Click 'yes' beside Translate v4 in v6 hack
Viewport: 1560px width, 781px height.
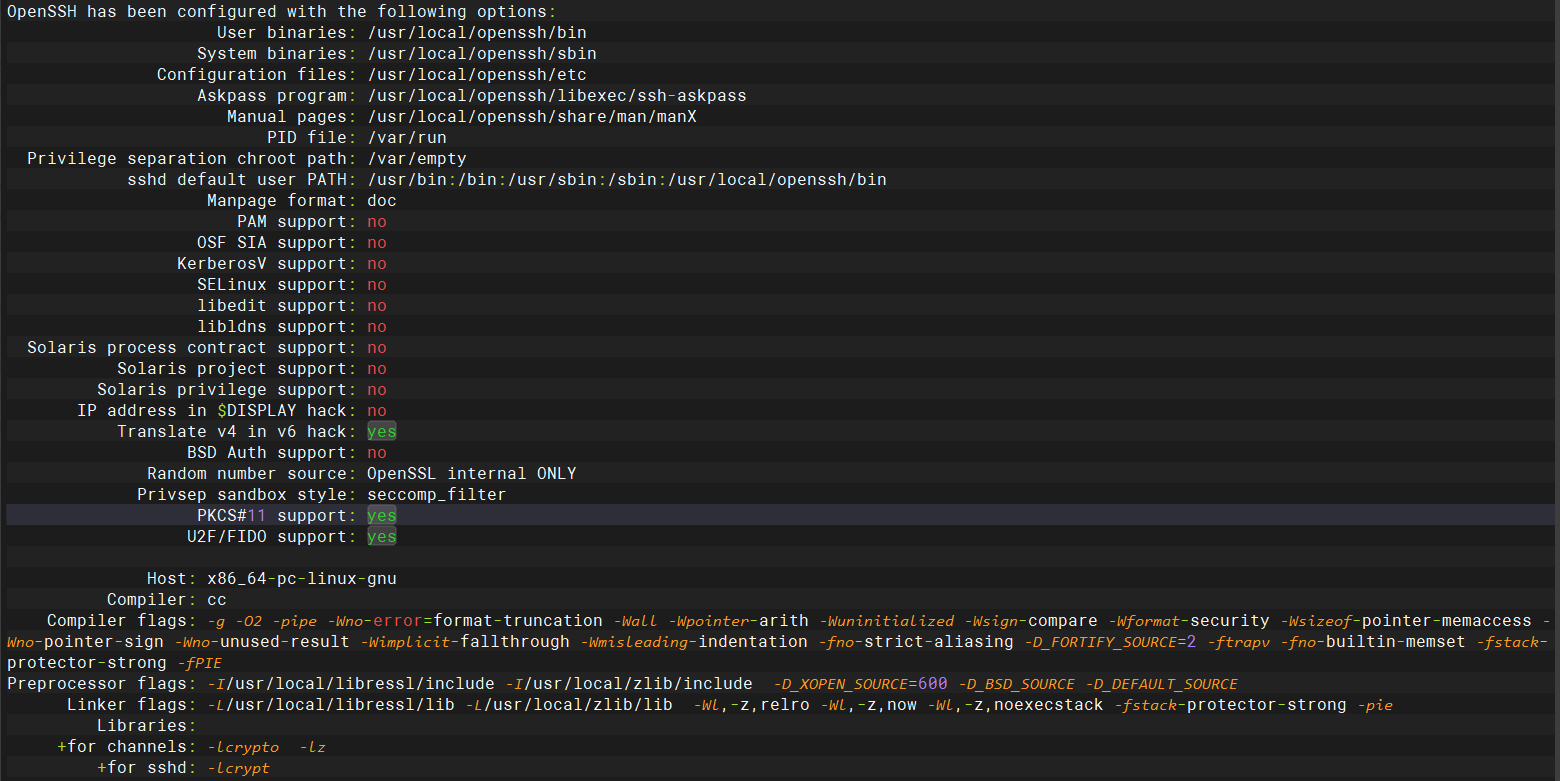tap(382, 432)
